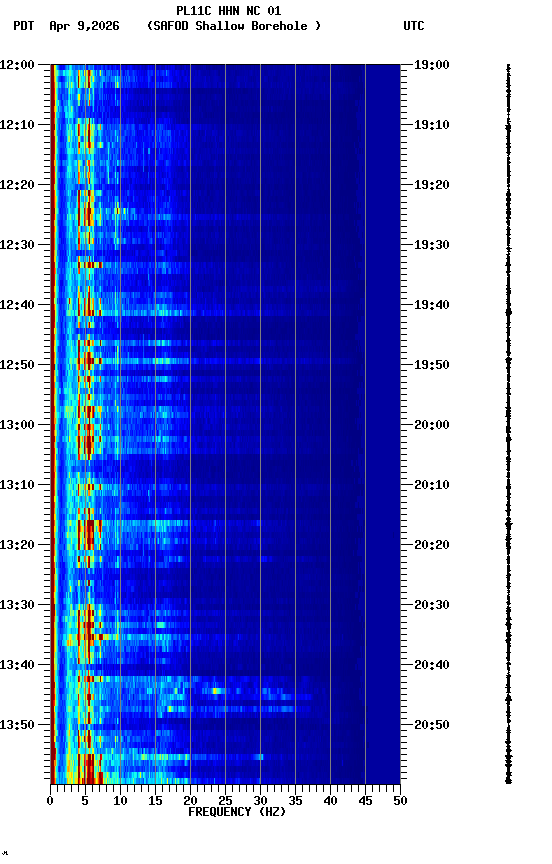Click the 0 Hz axis tick label

click(x=50, y=801)
